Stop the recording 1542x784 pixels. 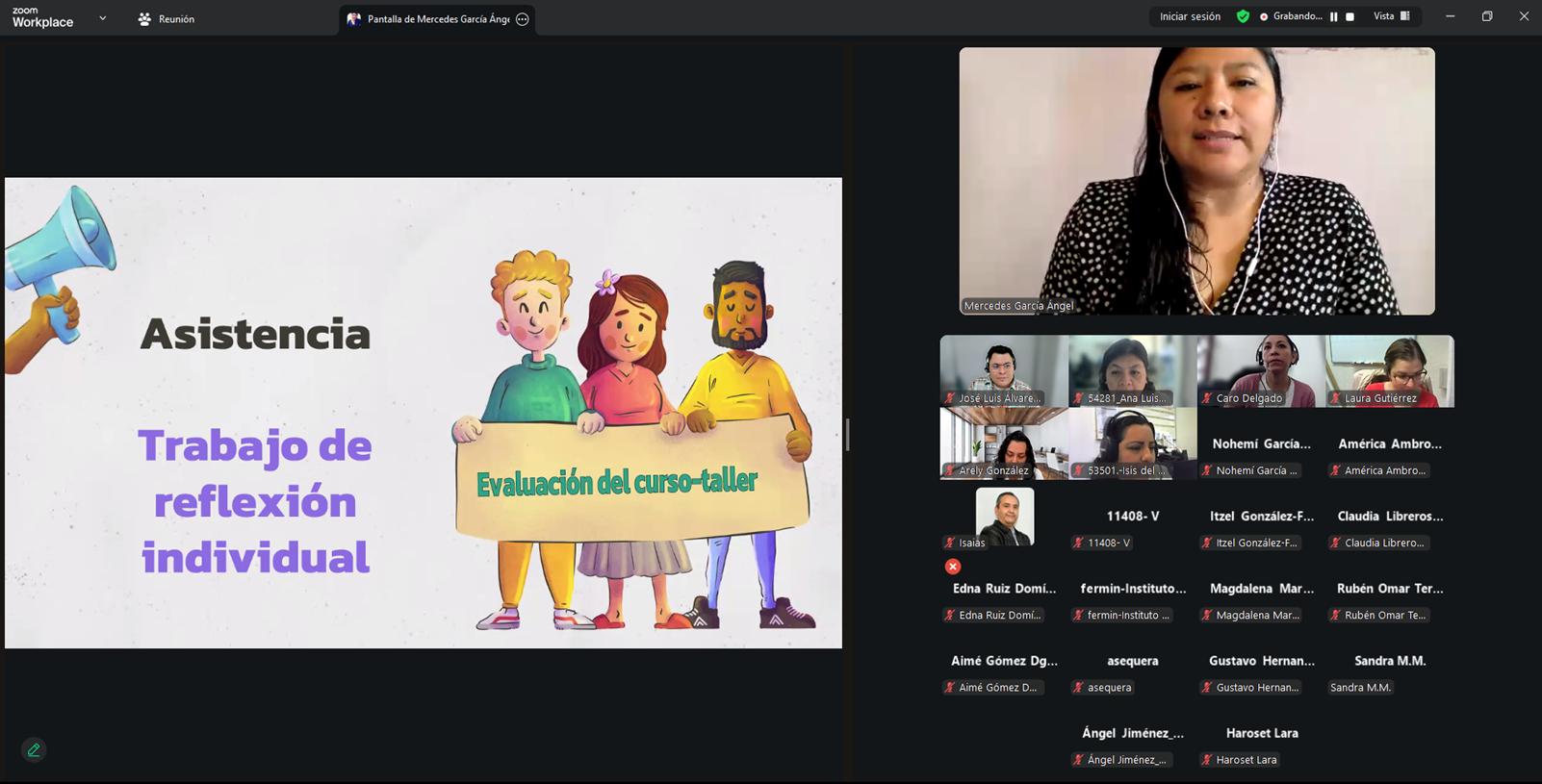point(1349,16)
